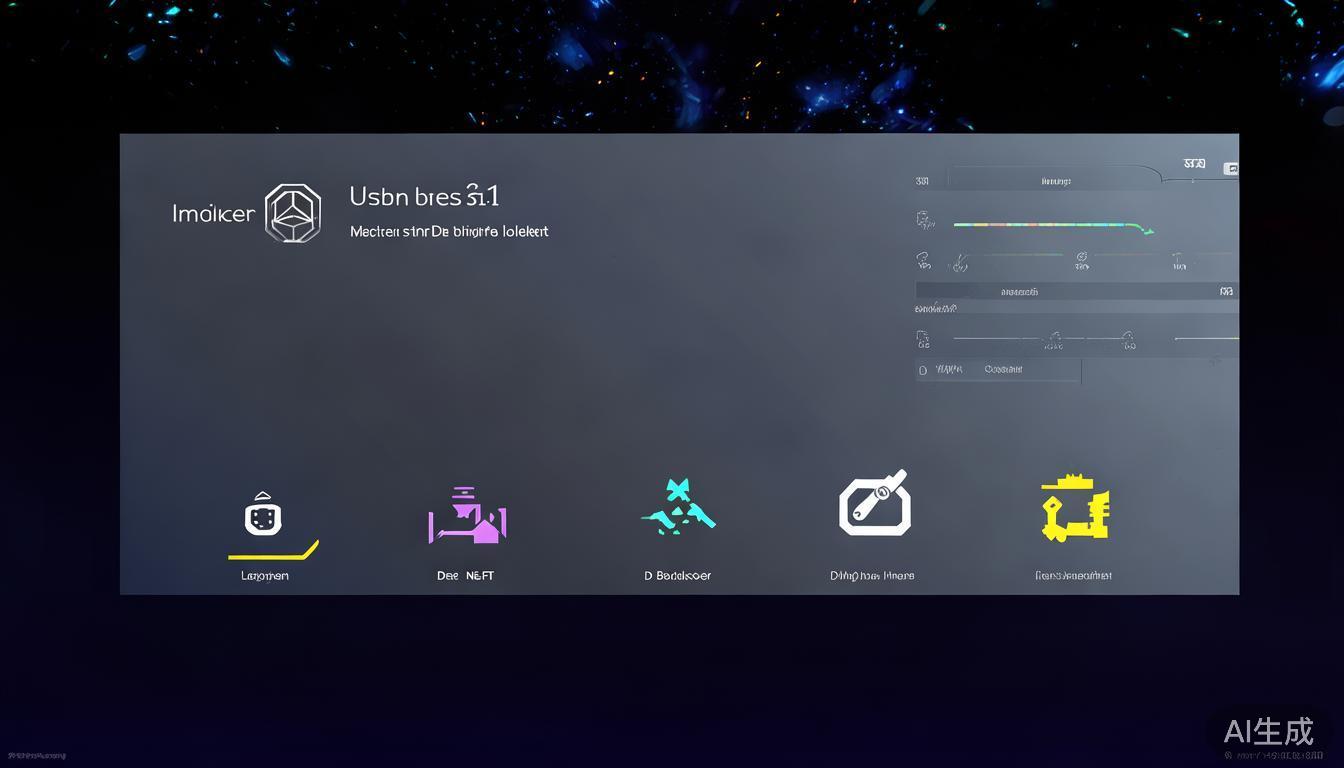Click the Launcher label under the dice icon
The height and width of the screenshot is (768, 1344).
pyautogui.click(x=263, y=575)
